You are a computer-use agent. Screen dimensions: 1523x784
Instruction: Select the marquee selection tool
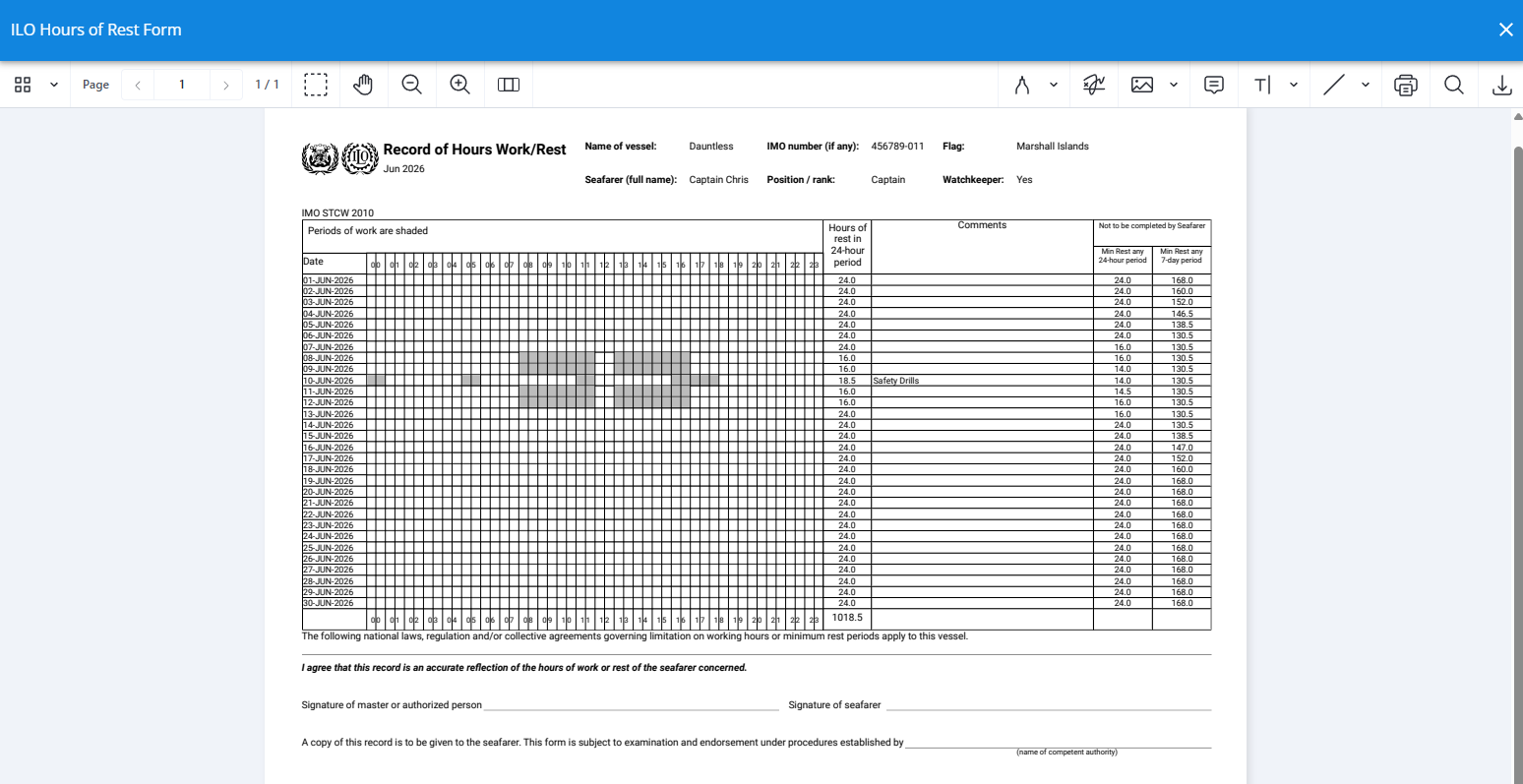316,85
